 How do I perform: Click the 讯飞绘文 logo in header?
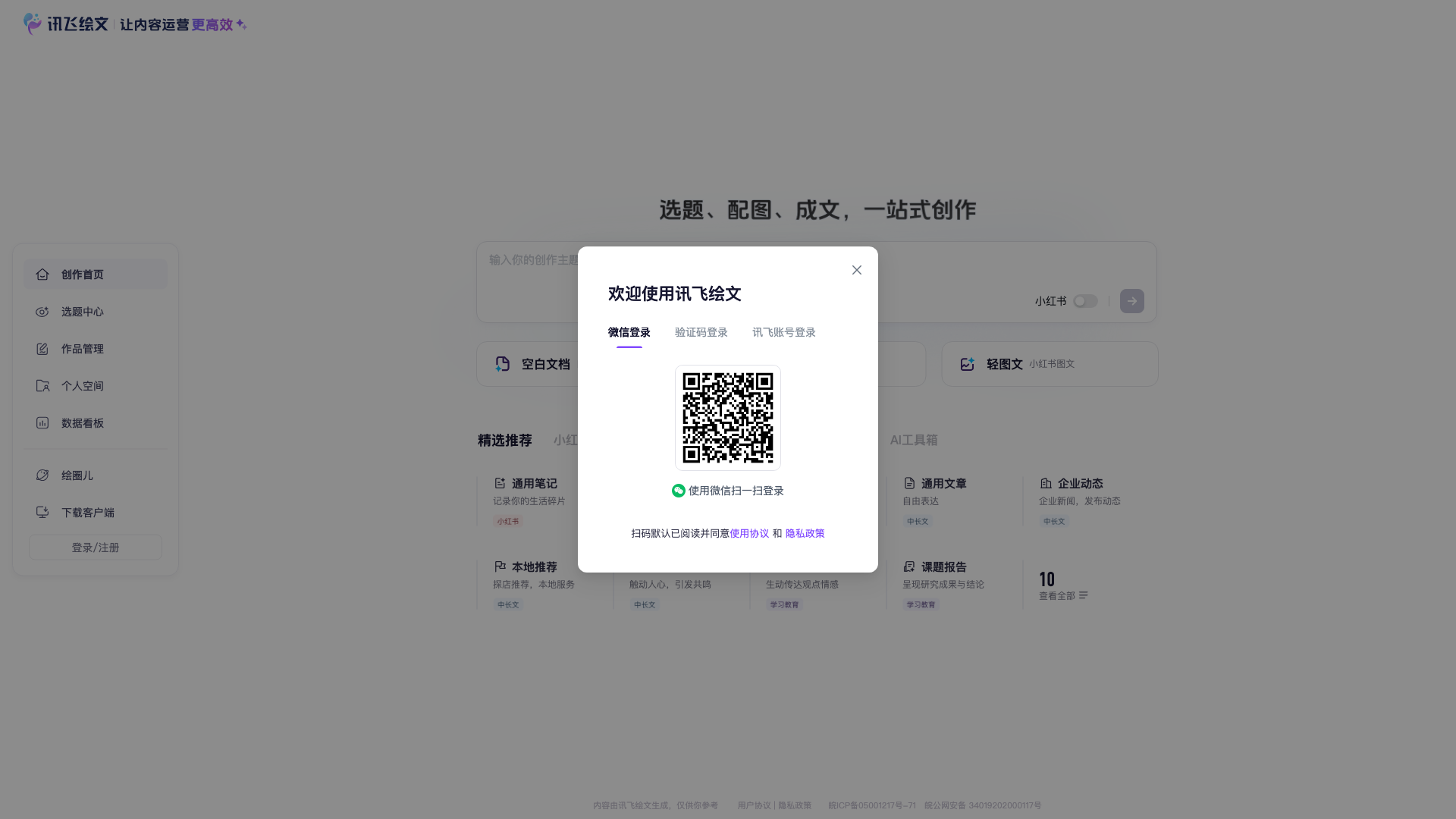[66, 24]
